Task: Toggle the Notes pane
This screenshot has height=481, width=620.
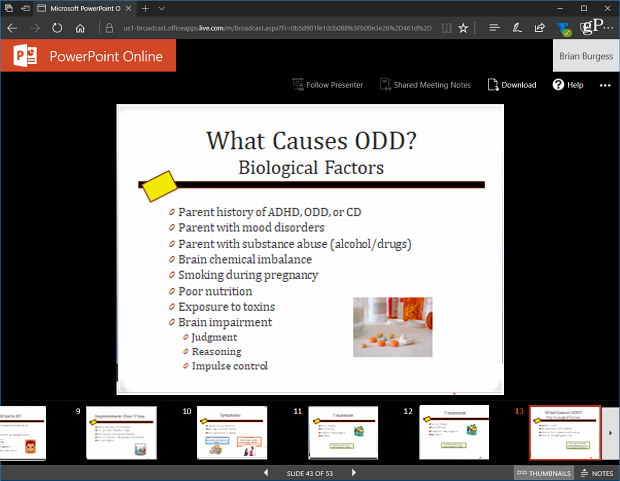Action: coord(597,473)
